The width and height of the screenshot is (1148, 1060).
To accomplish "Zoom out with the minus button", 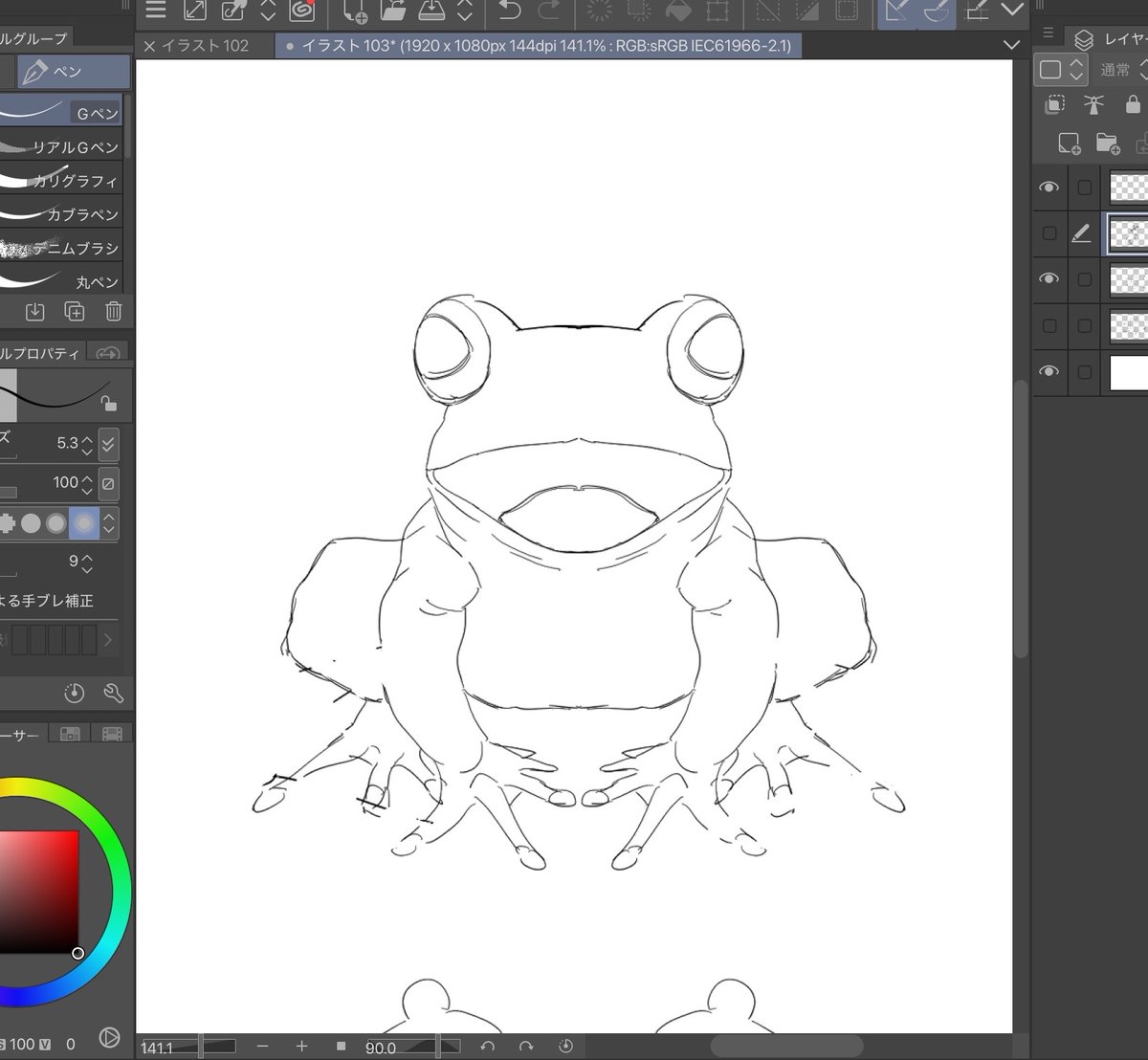I will [x=263, y=1047].
